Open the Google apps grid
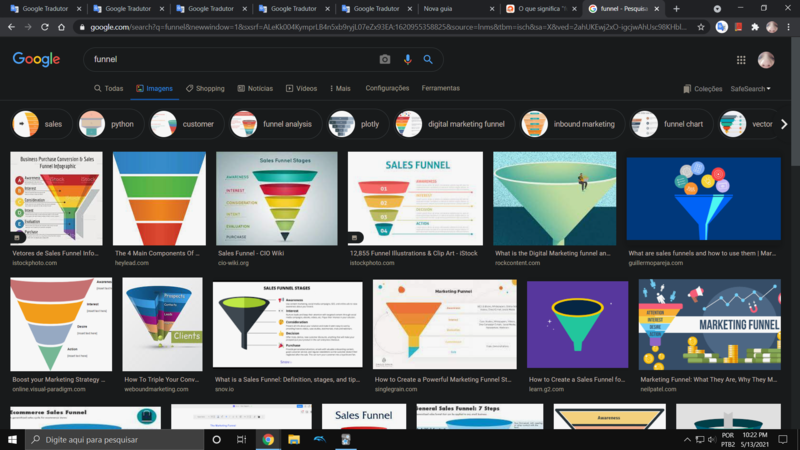 [741, 60]
